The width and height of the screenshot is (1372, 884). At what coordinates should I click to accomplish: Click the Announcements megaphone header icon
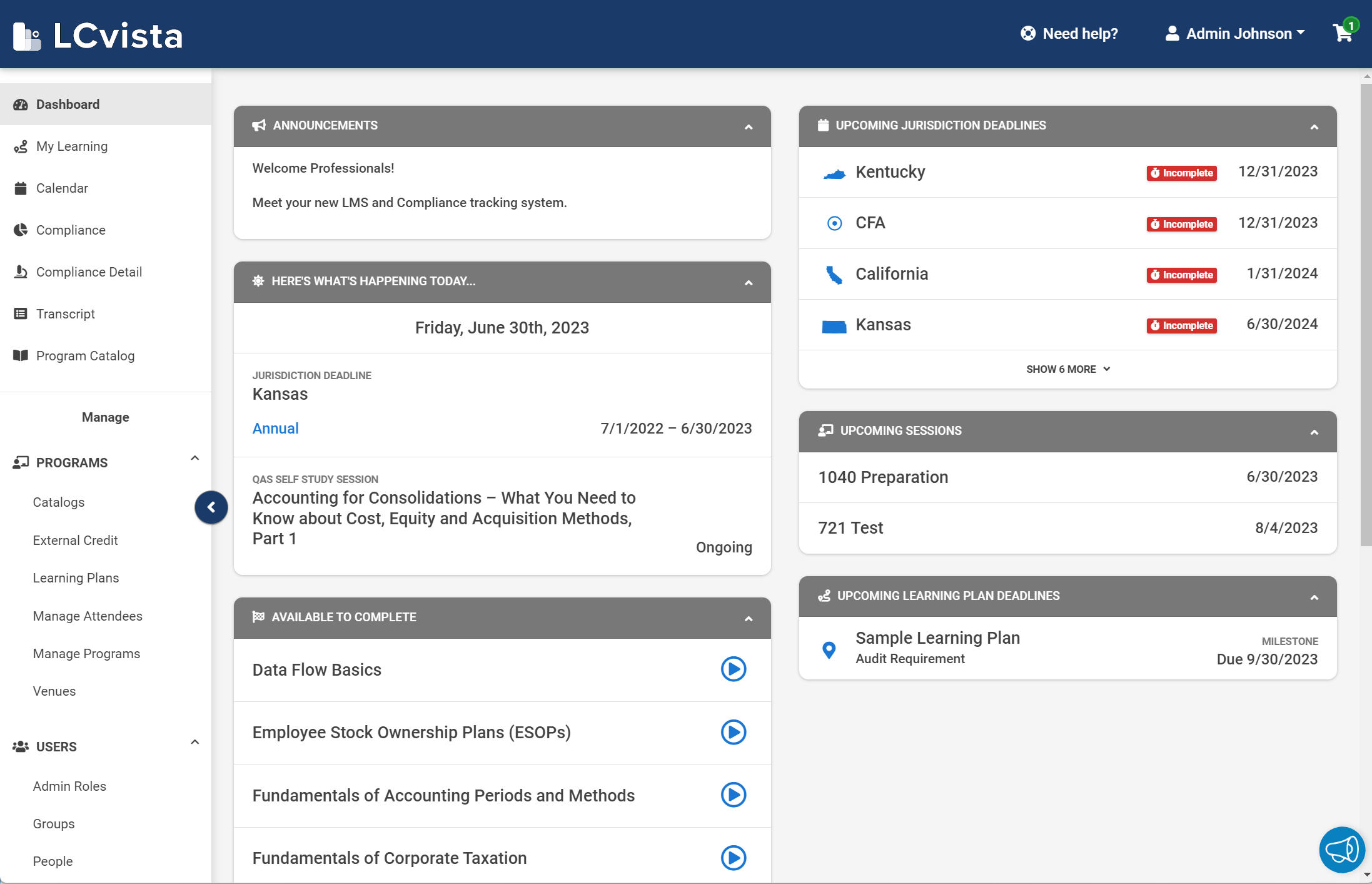click(x=259, y=126)
